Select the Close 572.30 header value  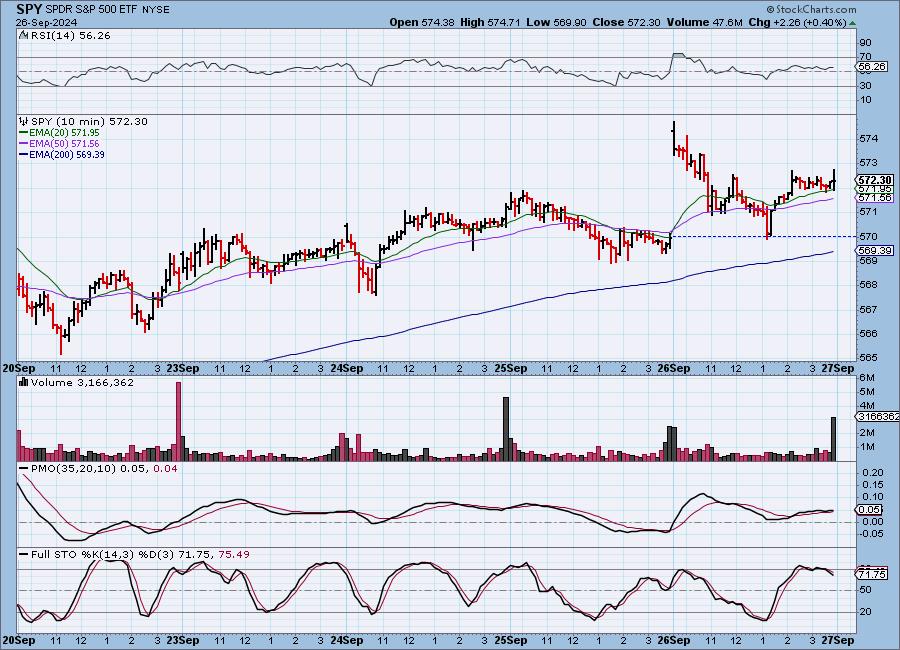coord(626,22)
